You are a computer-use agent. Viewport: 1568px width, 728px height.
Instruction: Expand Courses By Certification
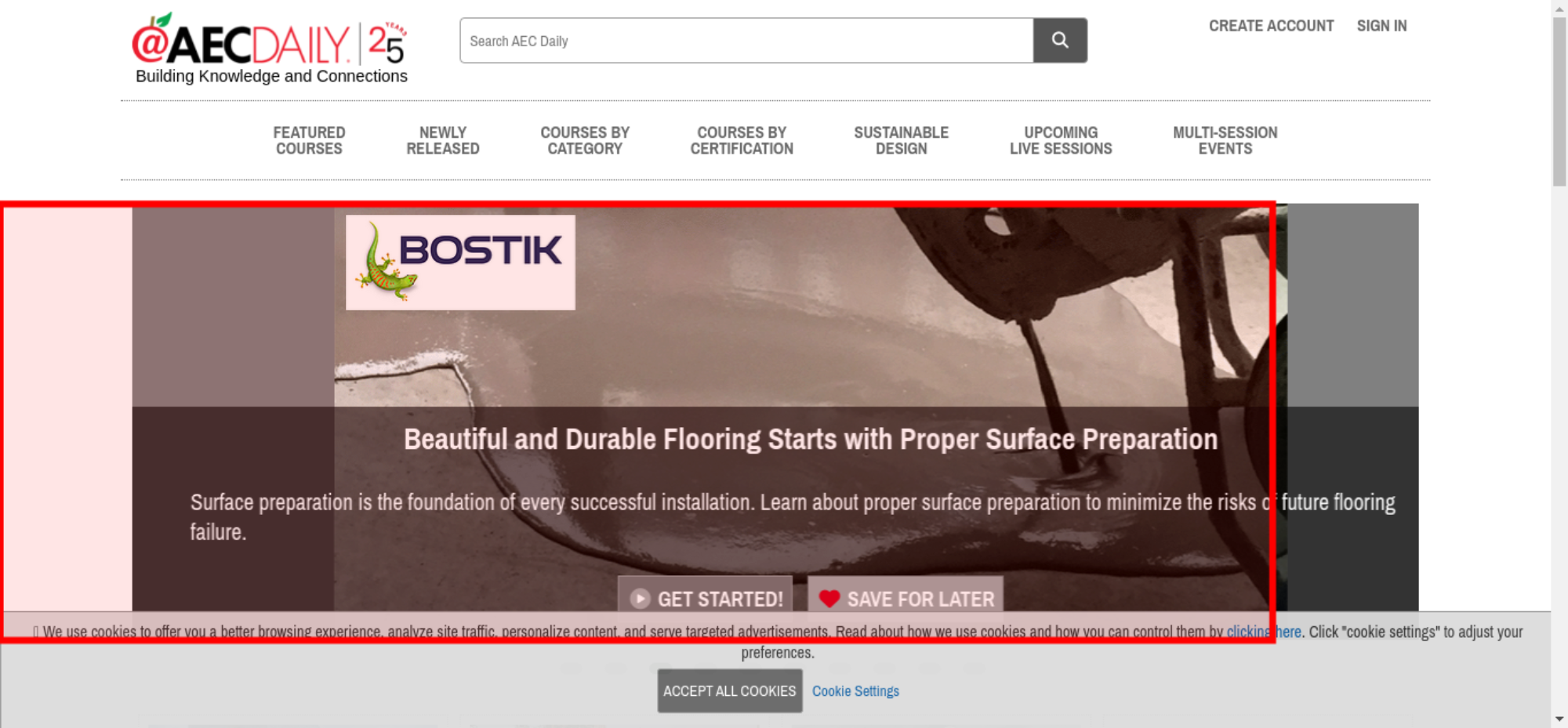tap(742, 140)
